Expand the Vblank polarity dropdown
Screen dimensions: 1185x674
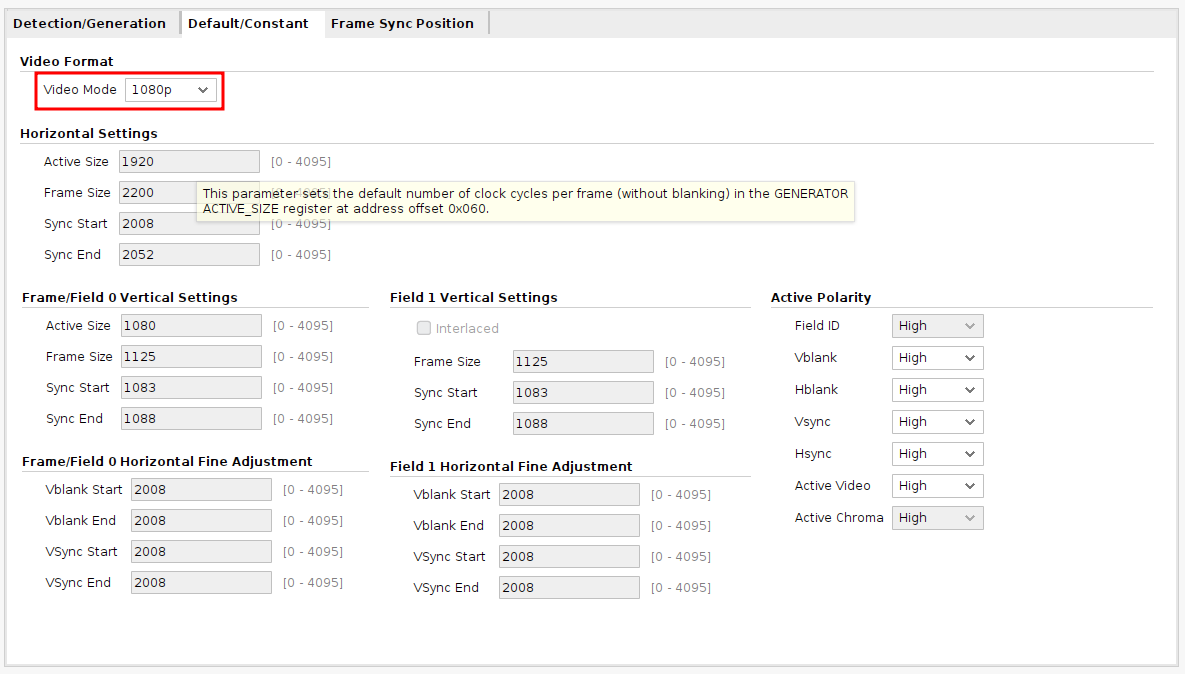pyautogui.click(x=937, y=358)
